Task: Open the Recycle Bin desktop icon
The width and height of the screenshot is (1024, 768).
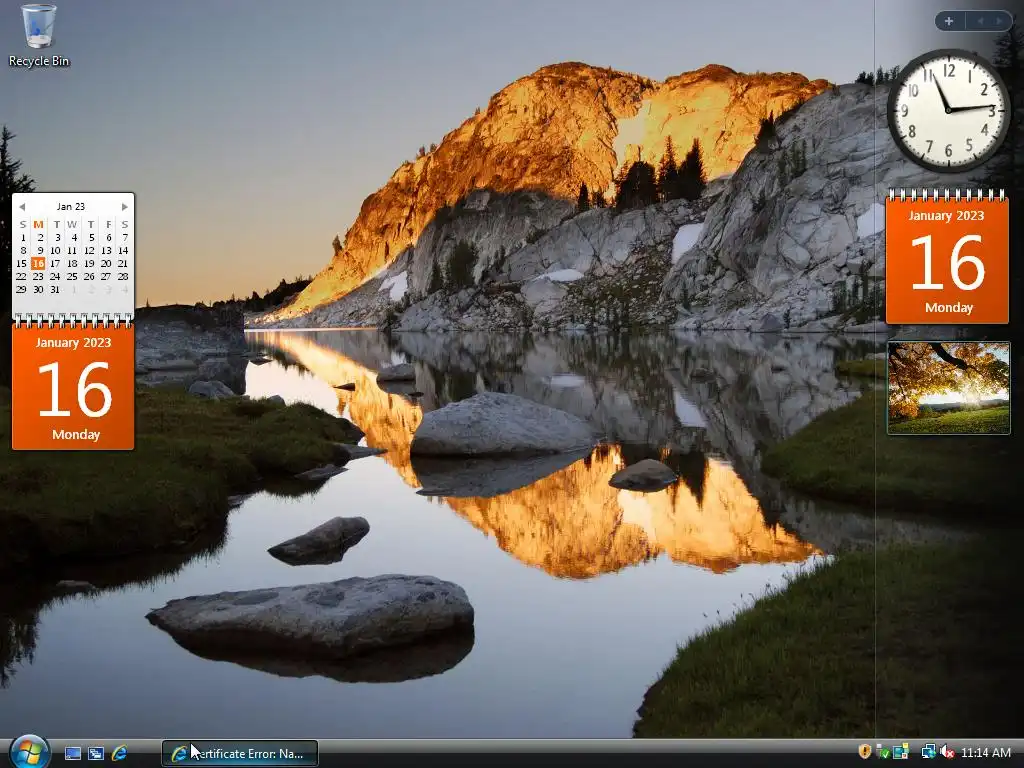Action: [39, 36]
